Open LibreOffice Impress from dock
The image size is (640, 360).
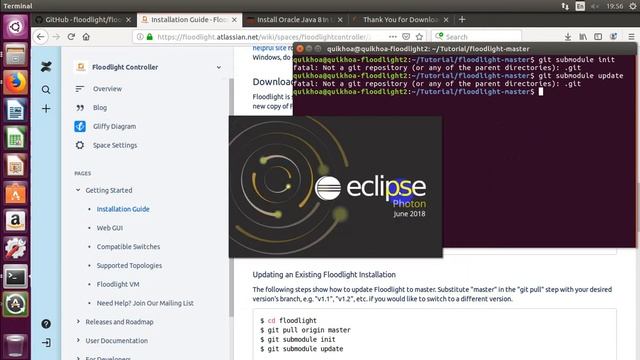click(15, 166)
